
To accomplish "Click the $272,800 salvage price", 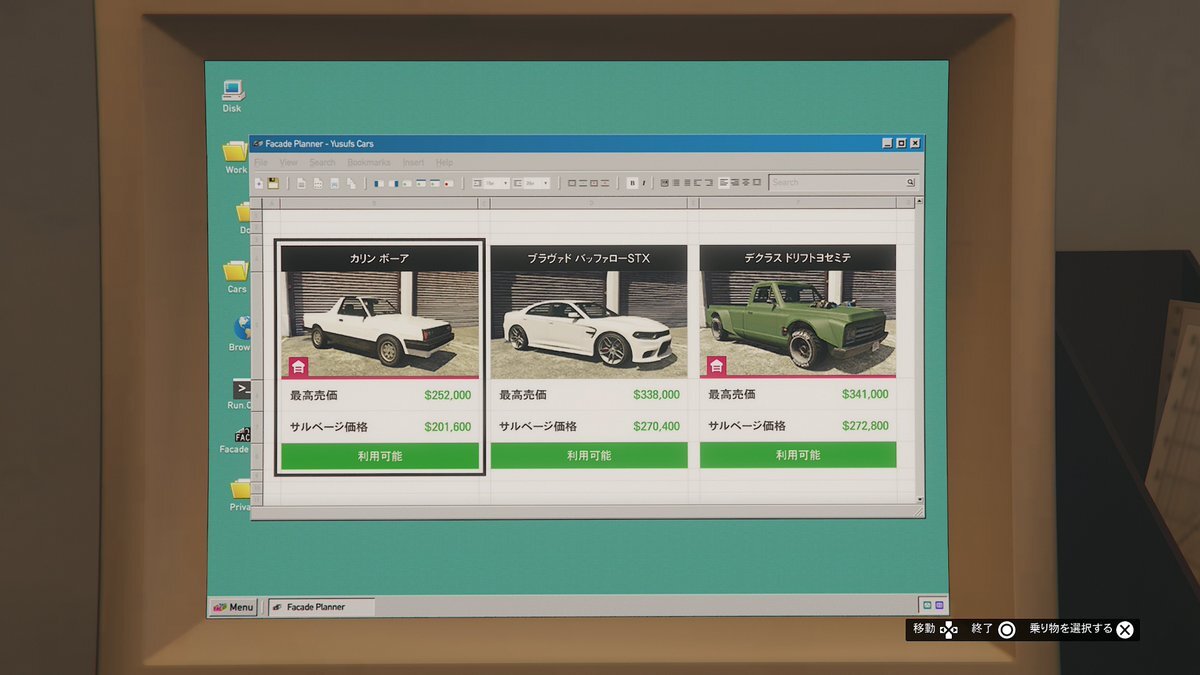I will point(865,427).
